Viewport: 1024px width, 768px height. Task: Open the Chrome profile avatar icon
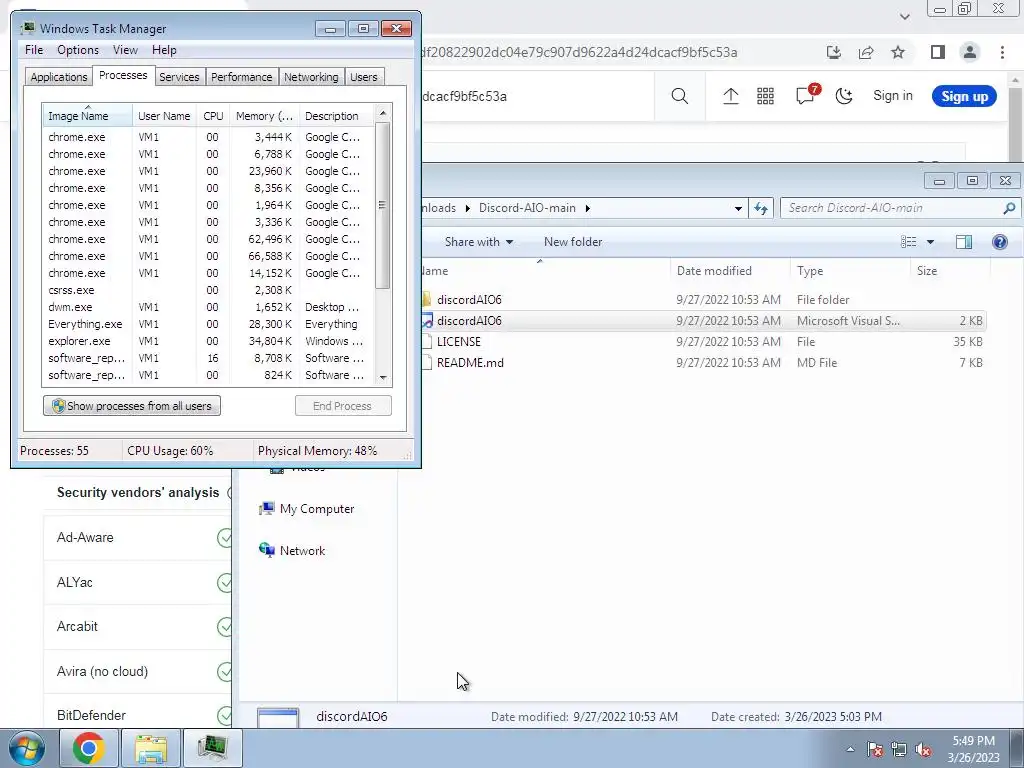[970, 52]
